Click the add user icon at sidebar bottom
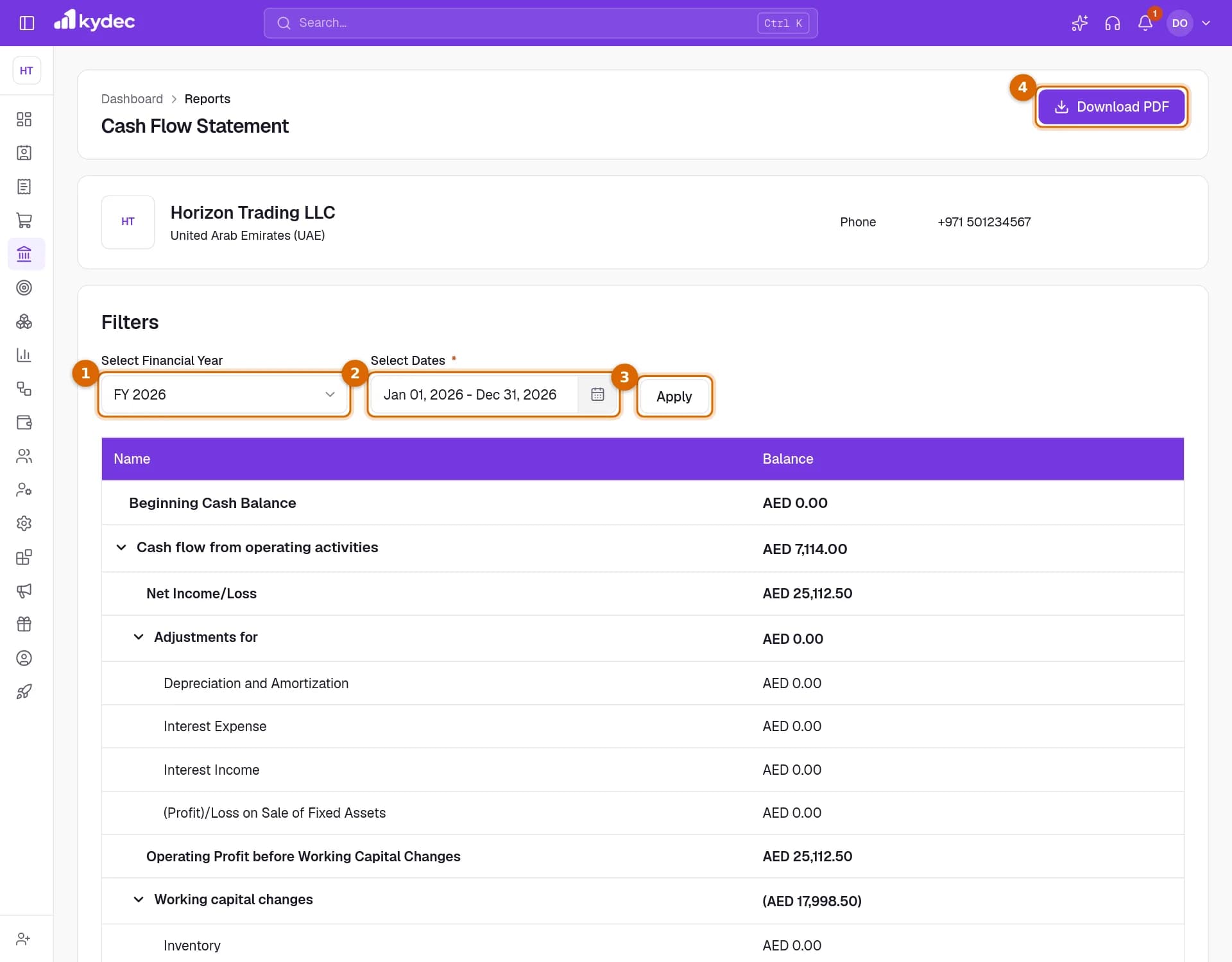Screen dimensions: 1232x962 coord(24,939)
